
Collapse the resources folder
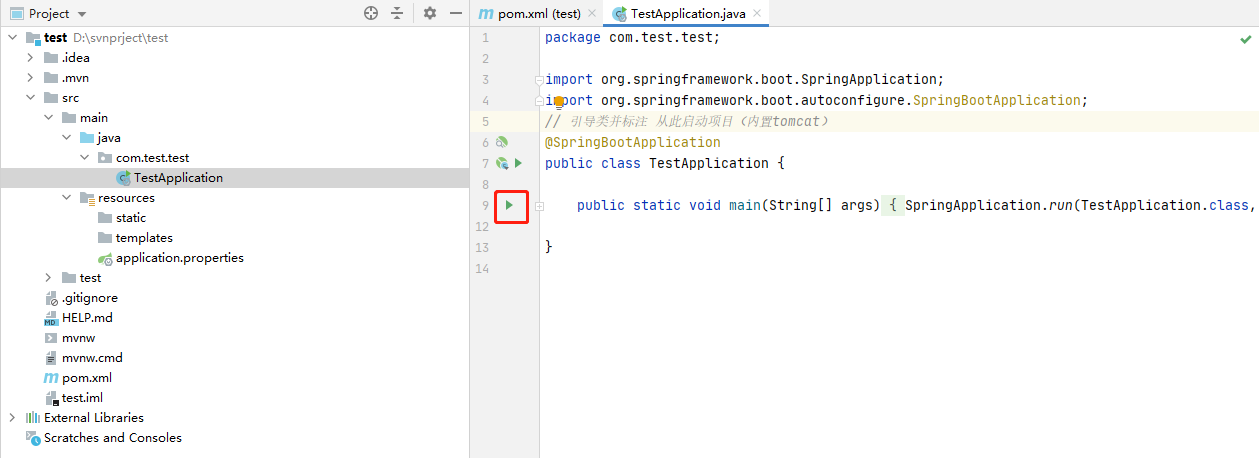tap(67, 198)
